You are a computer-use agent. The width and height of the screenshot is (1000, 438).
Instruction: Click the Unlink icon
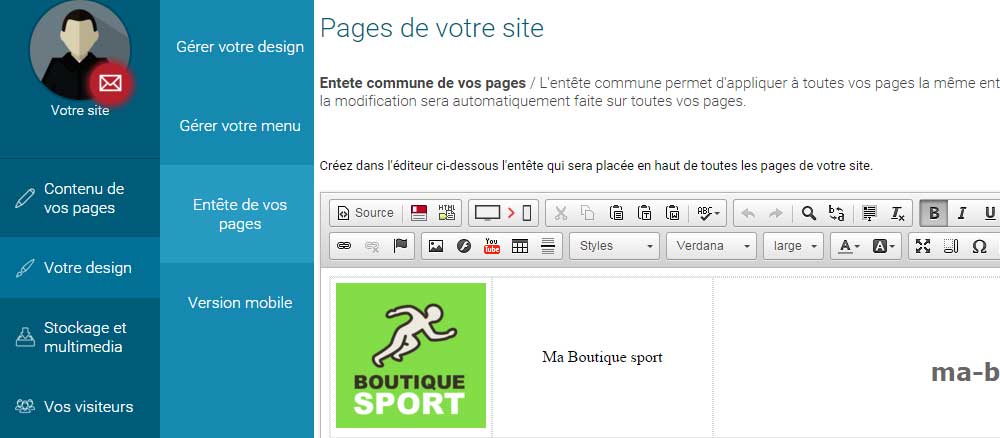pyautogui.click(x=372, y=246)
